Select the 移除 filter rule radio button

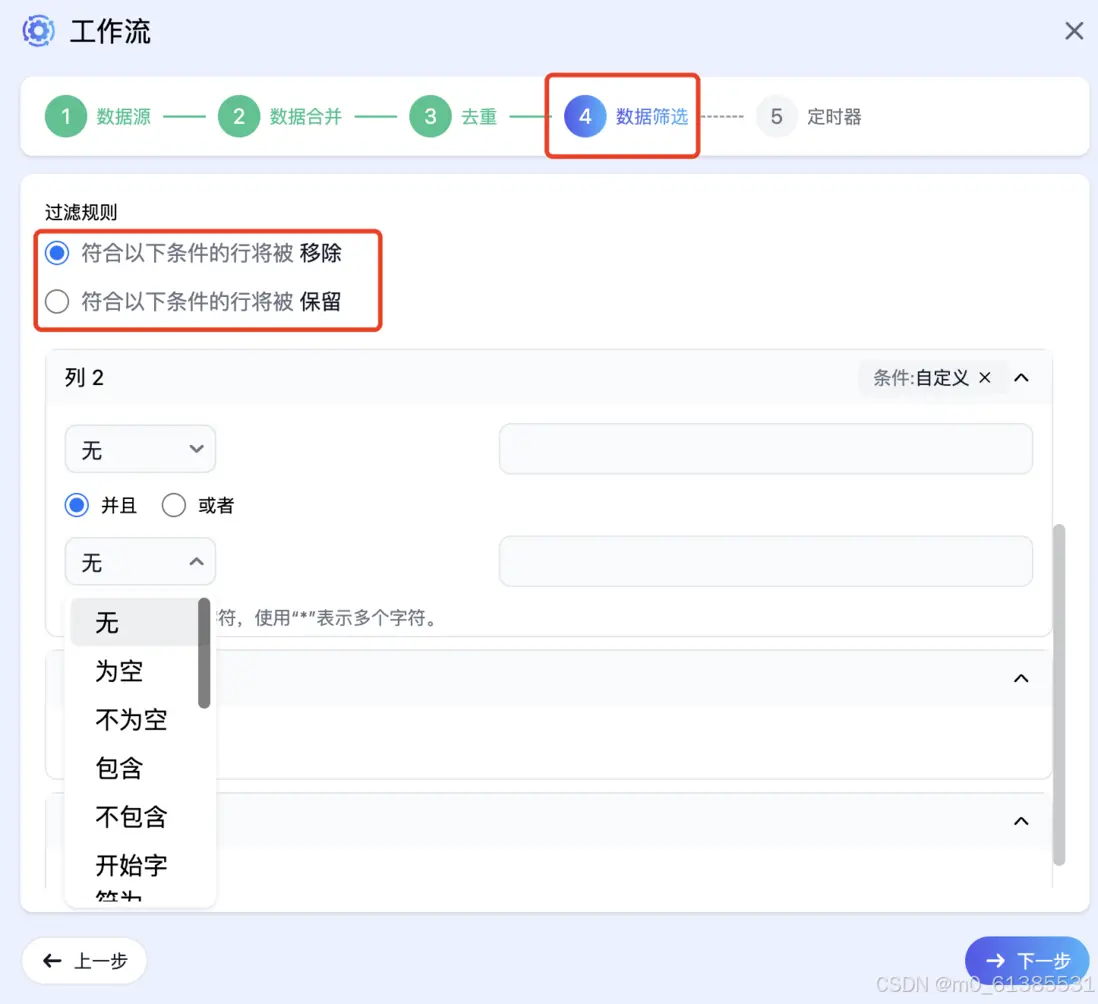click(57, 253)
